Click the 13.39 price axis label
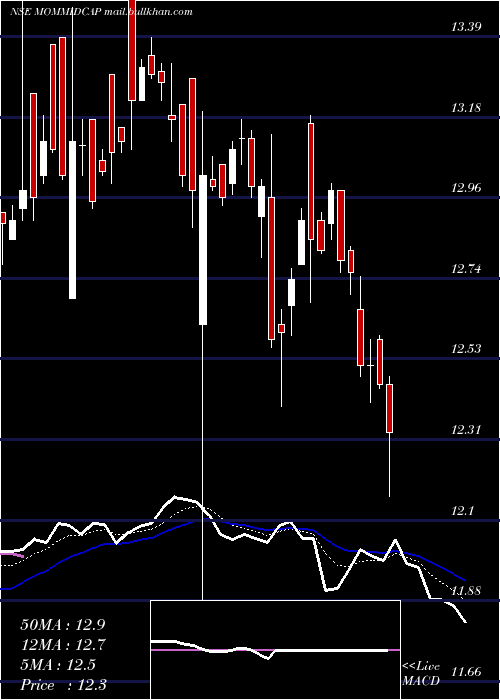The image size is (500, 700). coord(466,27)
